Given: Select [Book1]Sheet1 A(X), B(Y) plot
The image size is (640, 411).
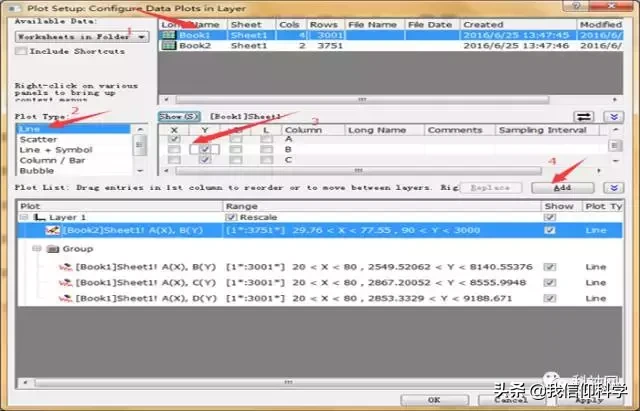Looking at the screenshot, I should [320, 267].
